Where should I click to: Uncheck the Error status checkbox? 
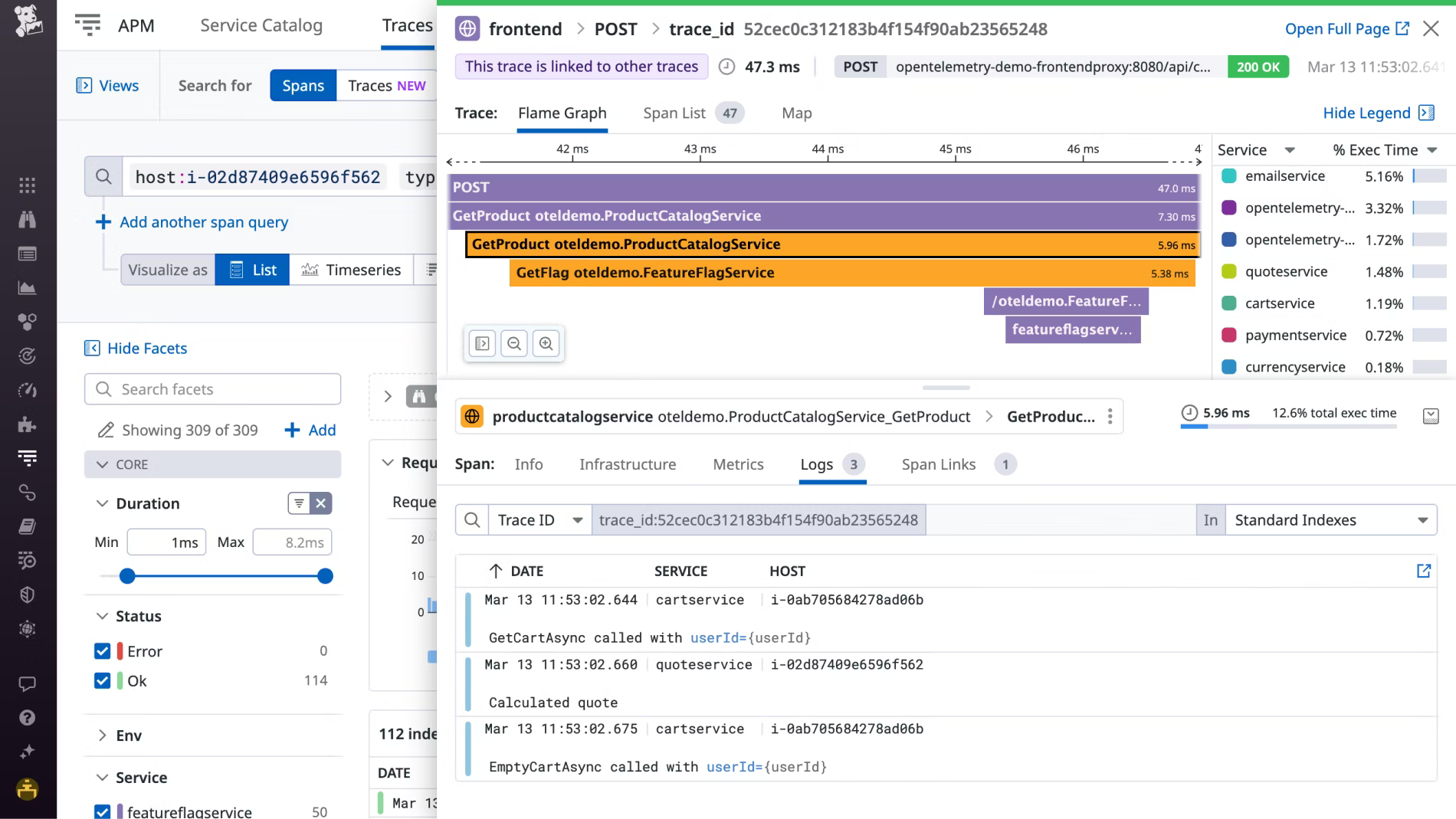pos(102,651)
